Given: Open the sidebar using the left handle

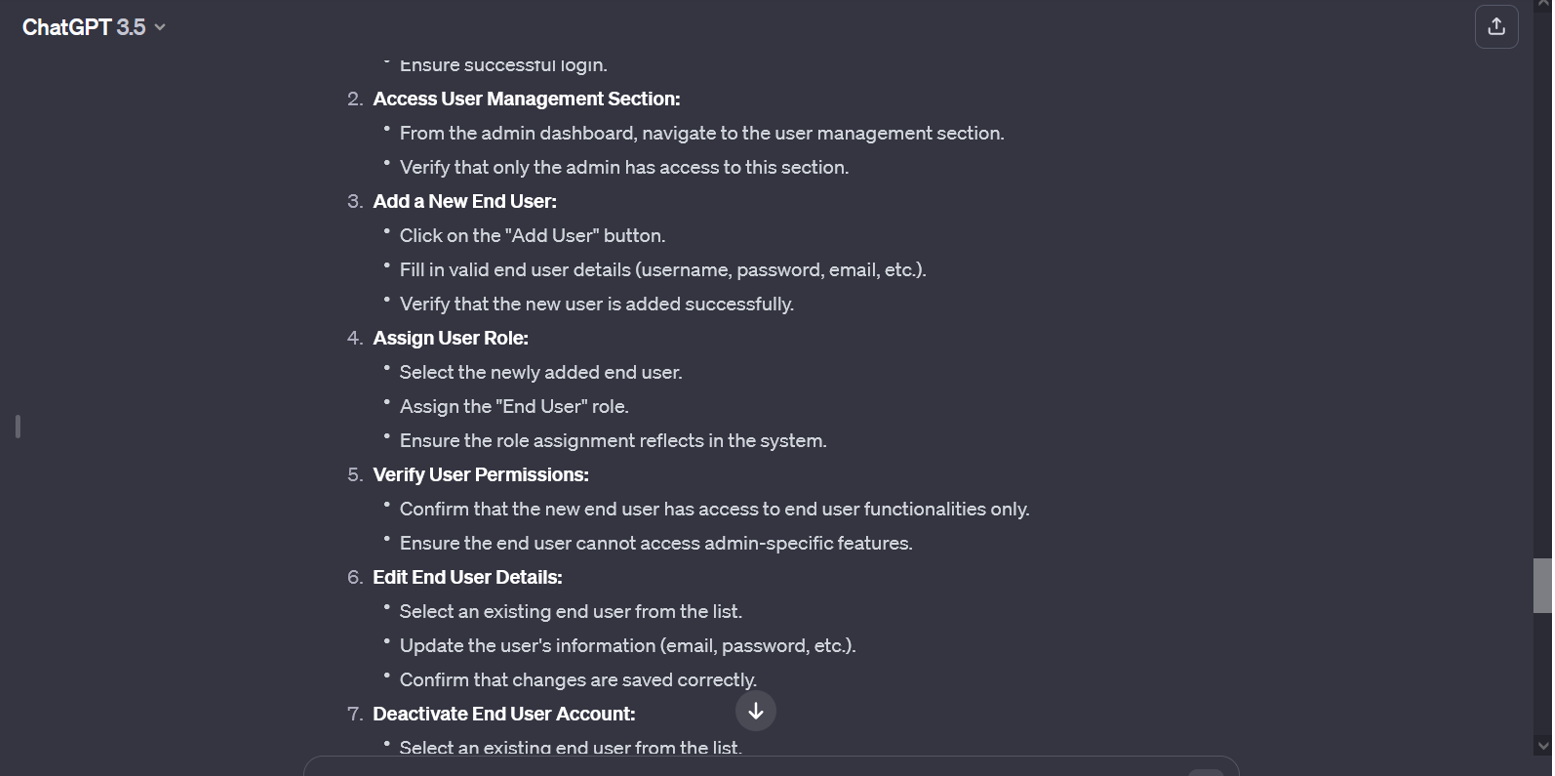Looking at the screenshot, I should pos(18,426).
